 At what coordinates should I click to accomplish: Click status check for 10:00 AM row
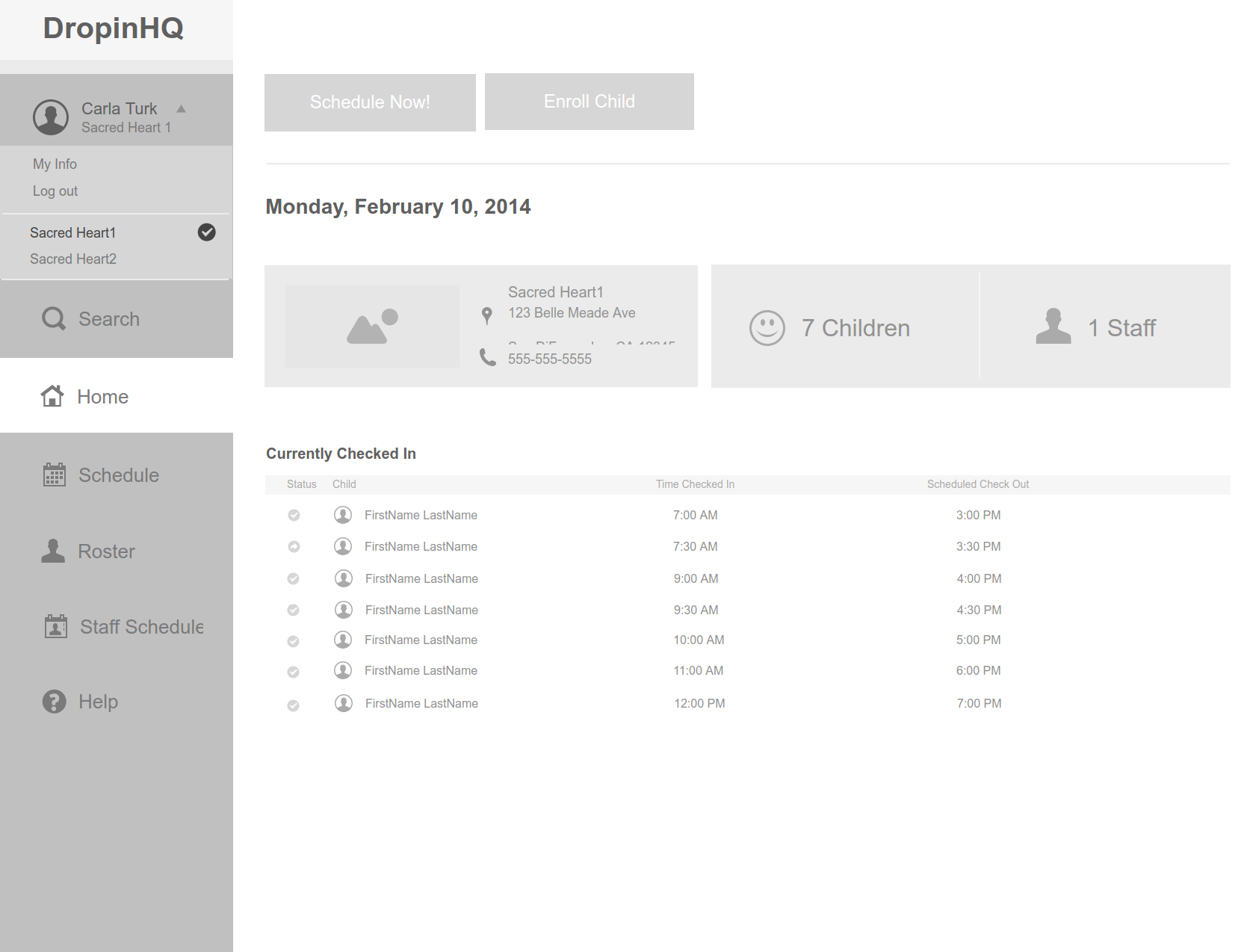(x=294, y=641)
